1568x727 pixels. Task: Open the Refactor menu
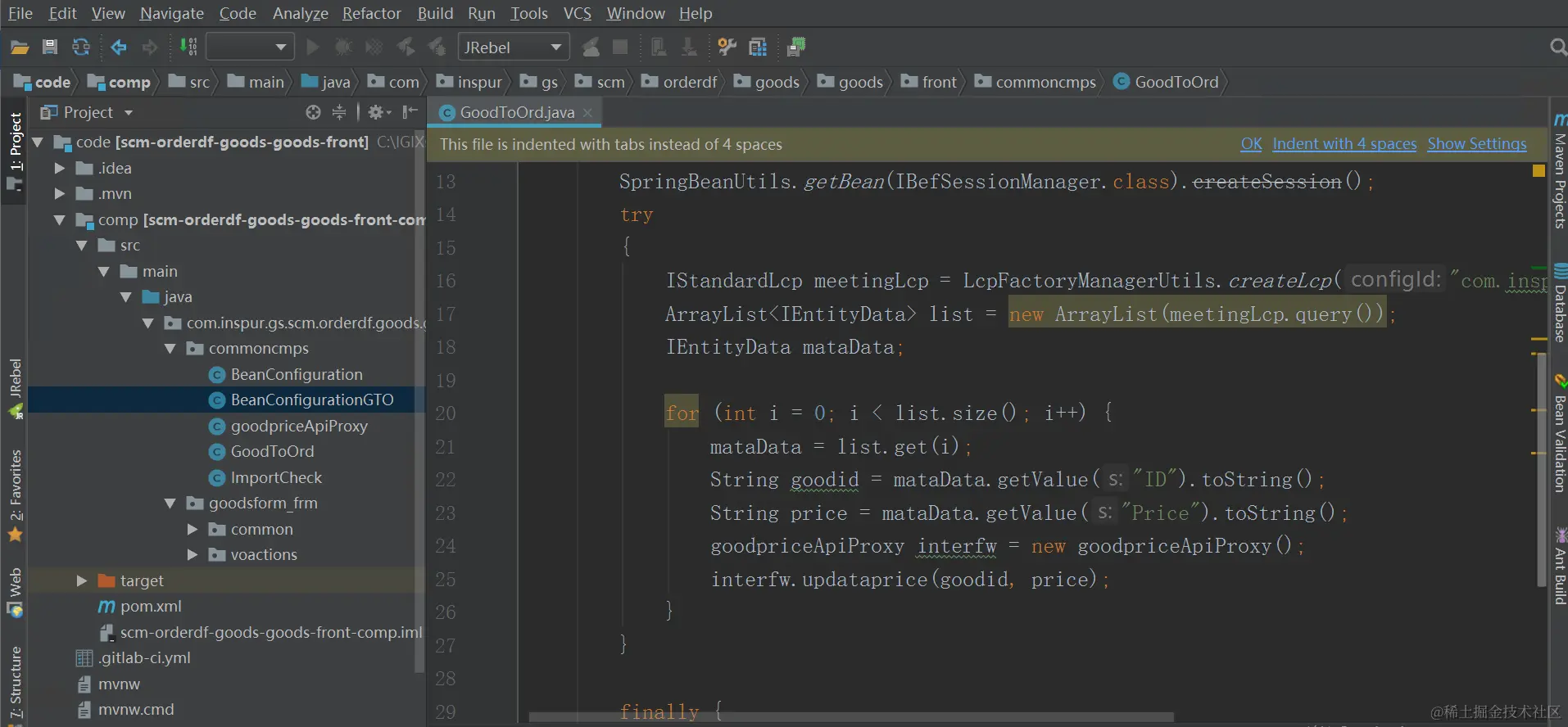click(x=372, y=13)
